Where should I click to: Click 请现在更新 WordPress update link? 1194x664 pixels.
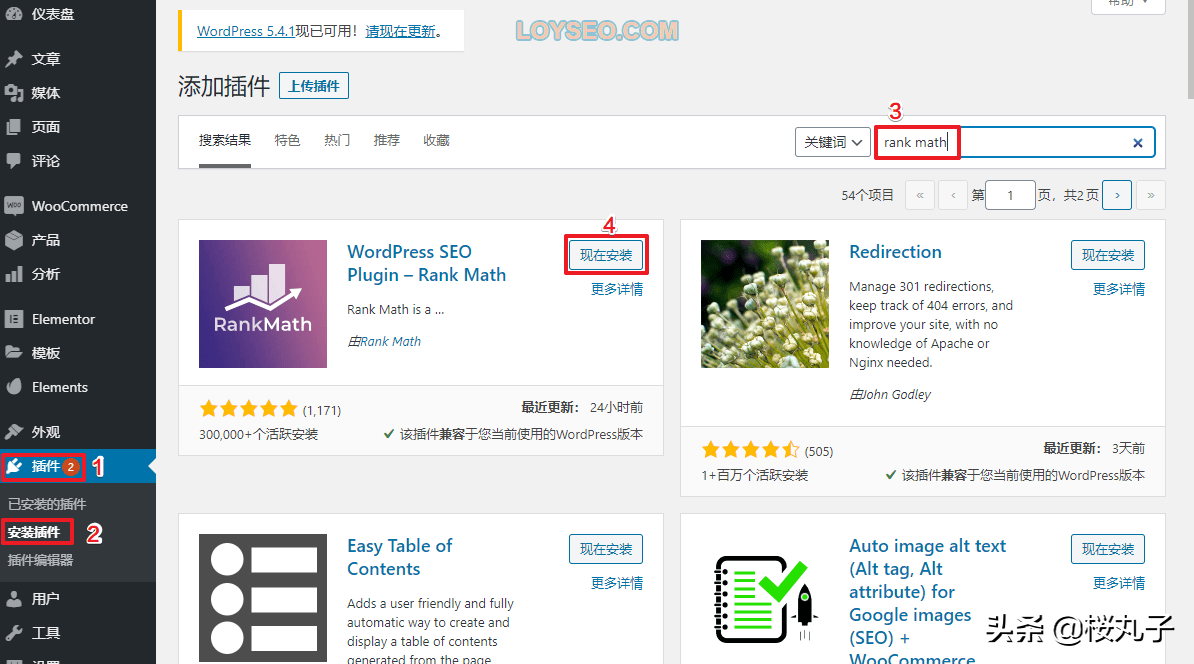click(x=401, y=31)
